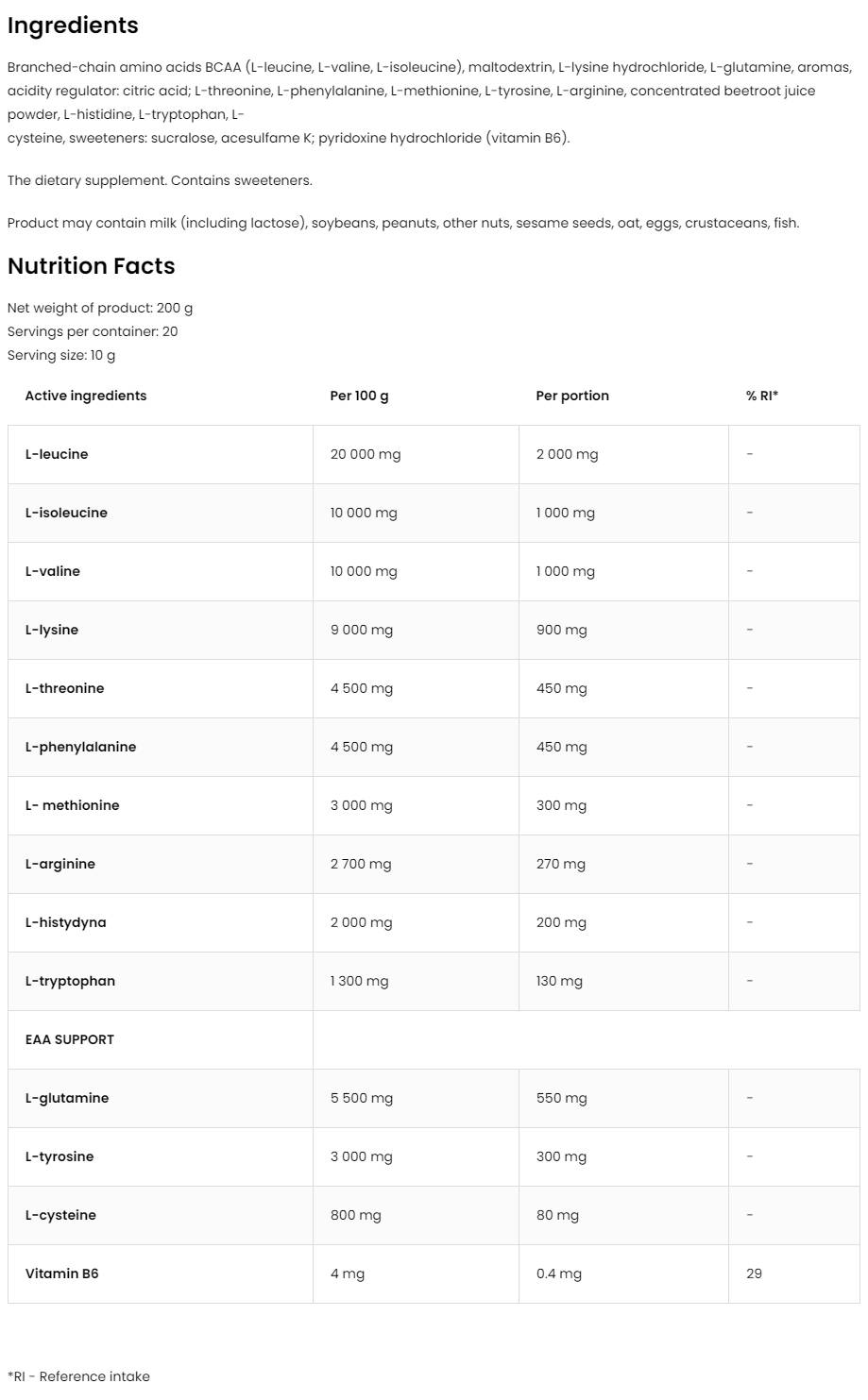Click the Nutrition Facts heading
Viewport: 868px width, 1400px height.
pos(92,266)
